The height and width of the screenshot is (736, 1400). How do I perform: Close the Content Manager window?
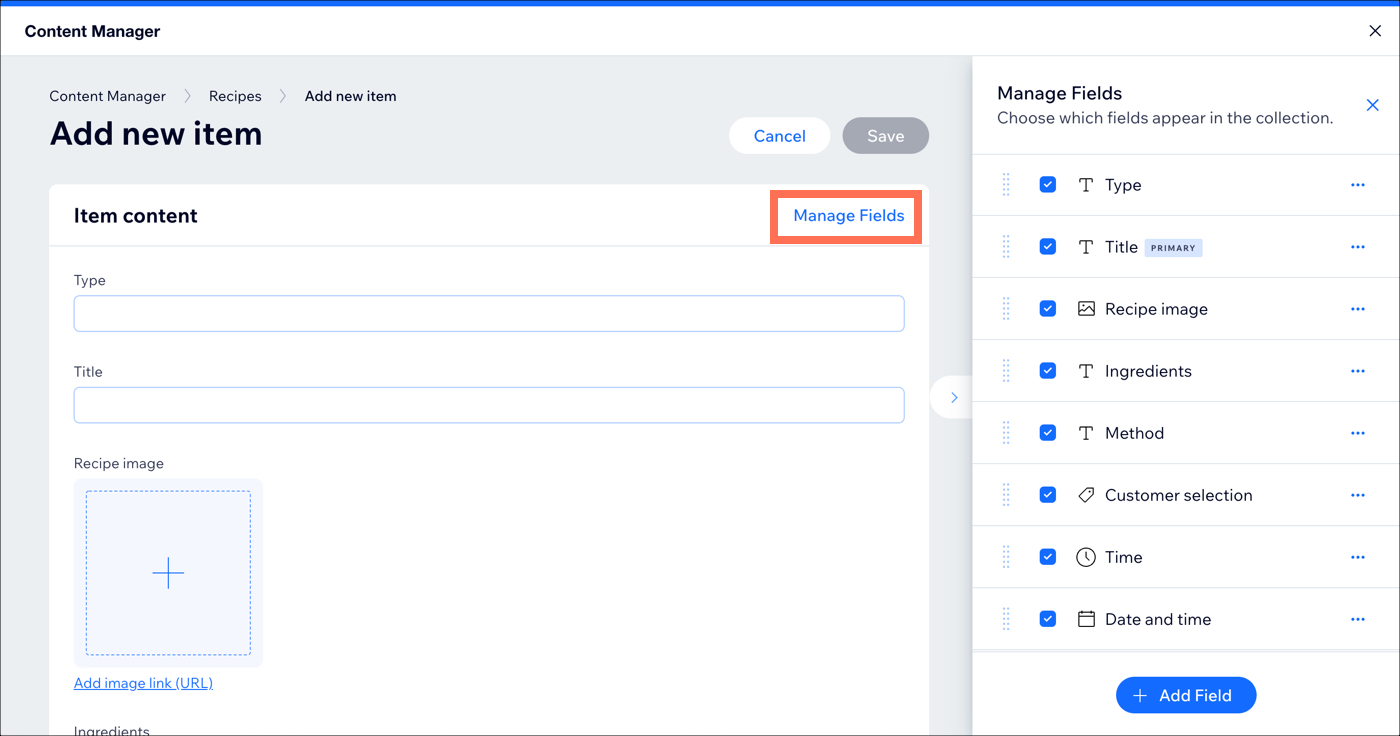1375,31
